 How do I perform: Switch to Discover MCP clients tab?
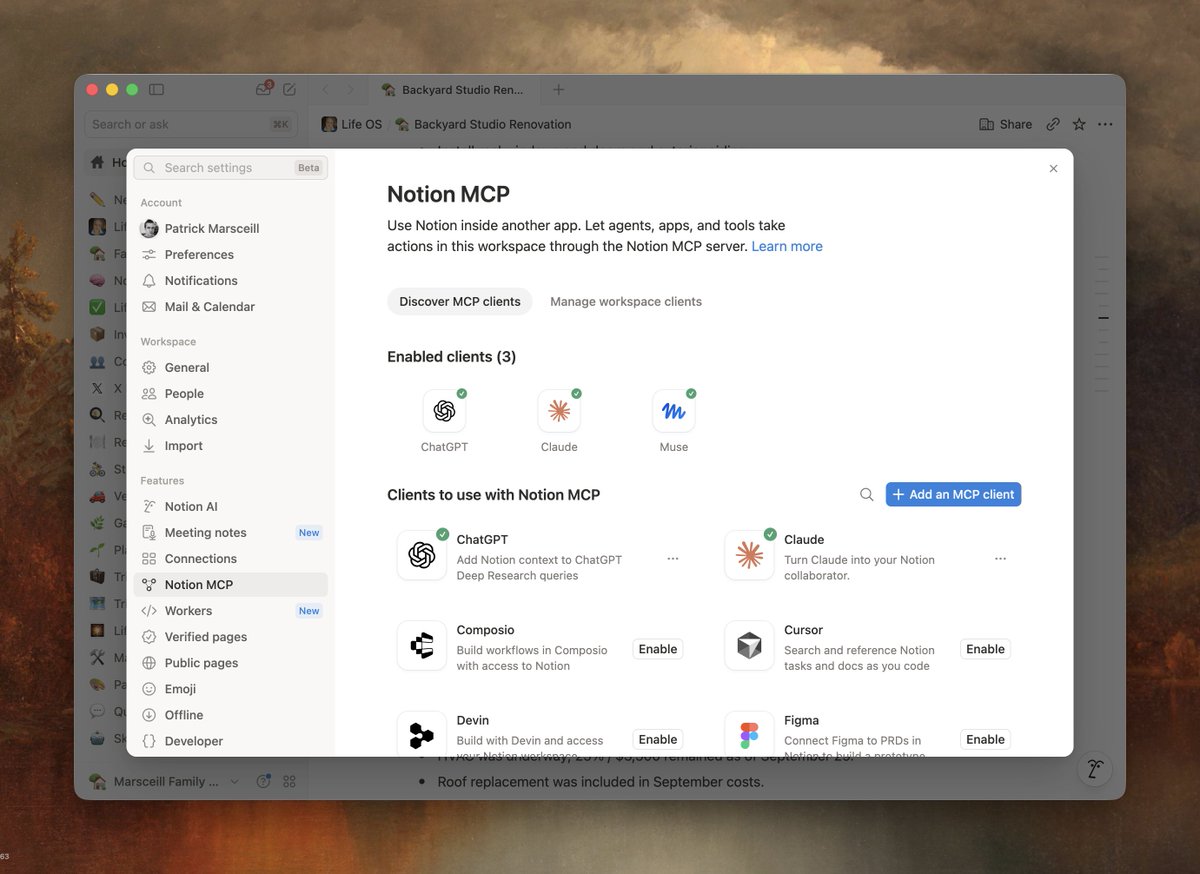(x=460, y=301)
